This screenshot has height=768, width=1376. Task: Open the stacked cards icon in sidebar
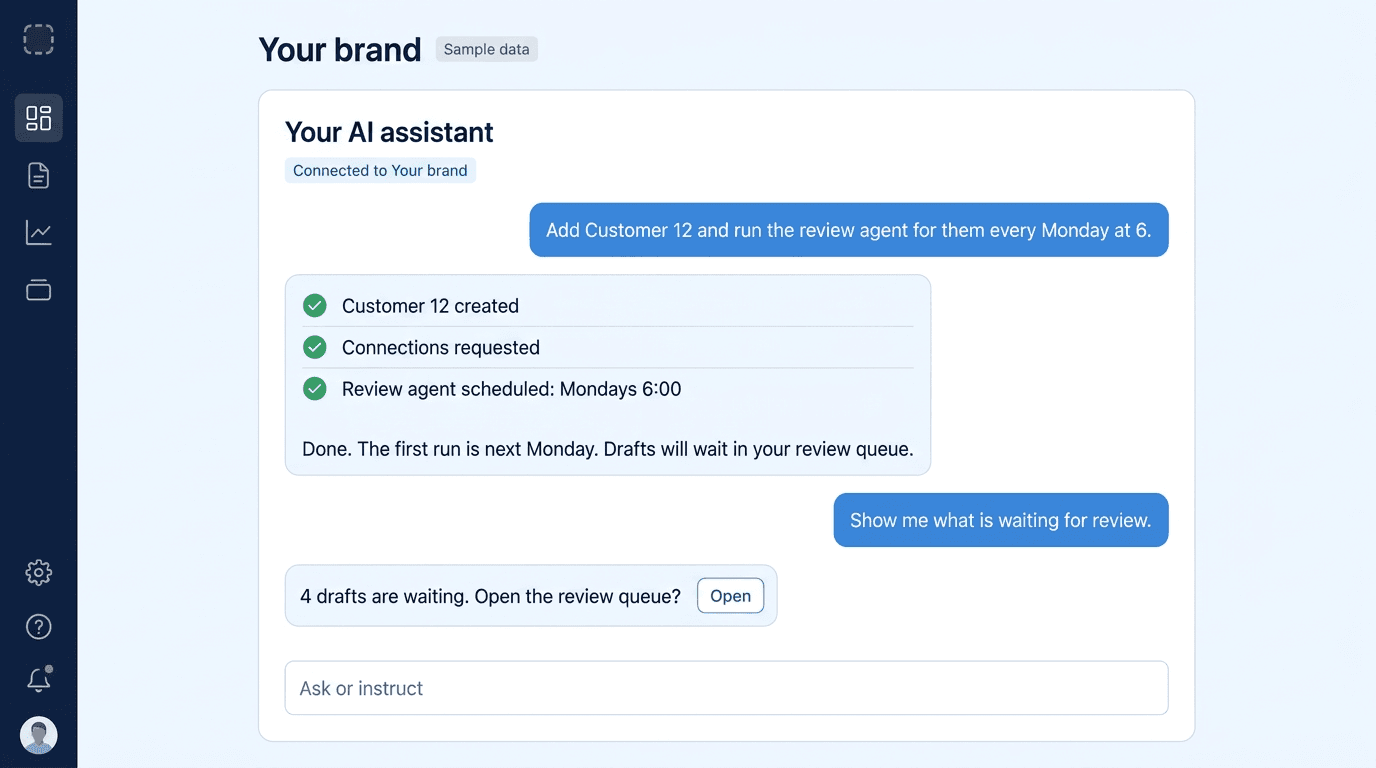click(38, 290)
